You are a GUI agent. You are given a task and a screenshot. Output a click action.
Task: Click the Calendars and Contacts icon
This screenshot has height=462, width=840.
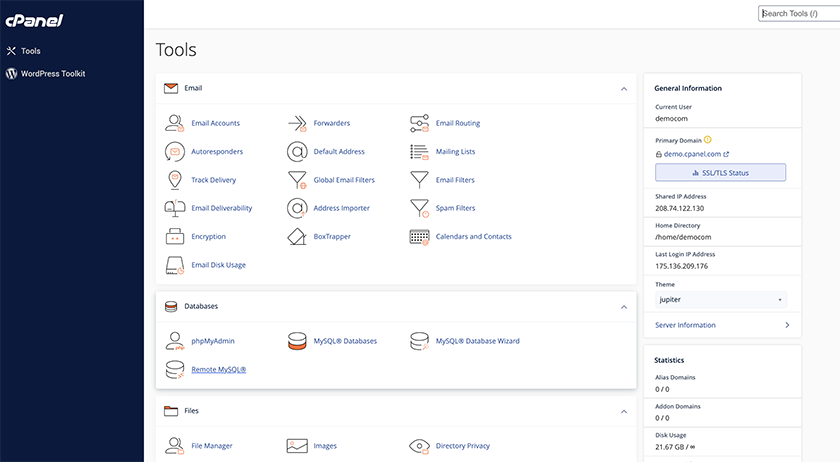(419, 236)
